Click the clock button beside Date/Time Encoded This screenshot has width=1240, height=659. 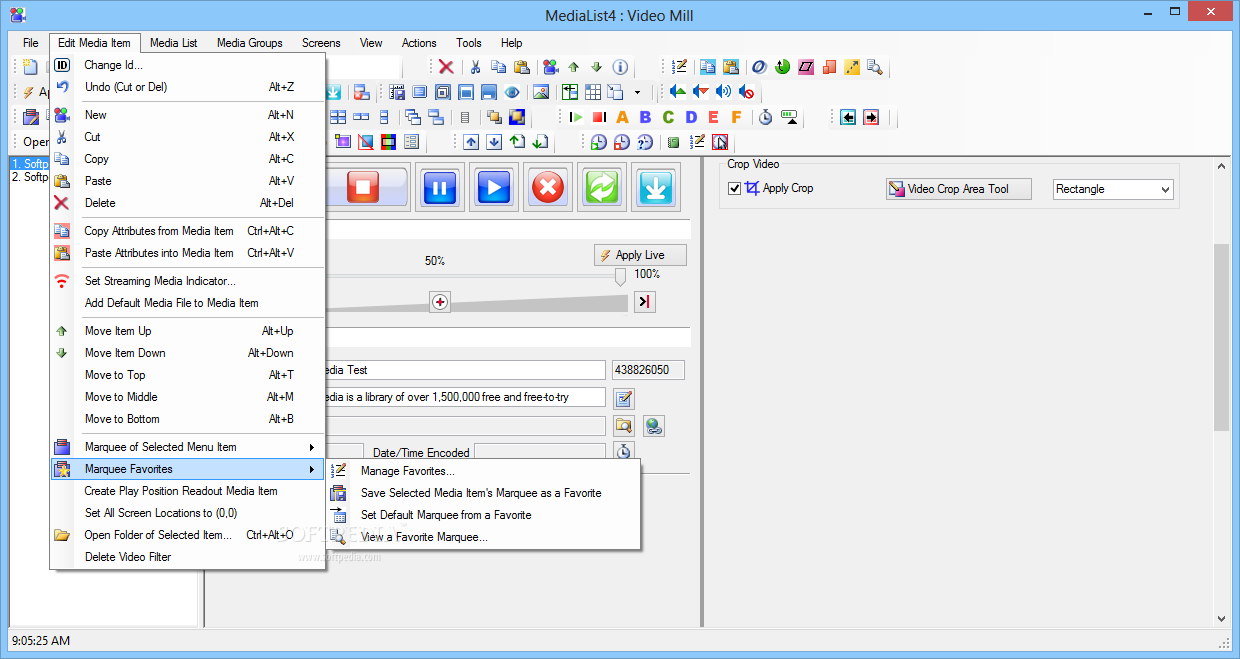coord(624,451)
